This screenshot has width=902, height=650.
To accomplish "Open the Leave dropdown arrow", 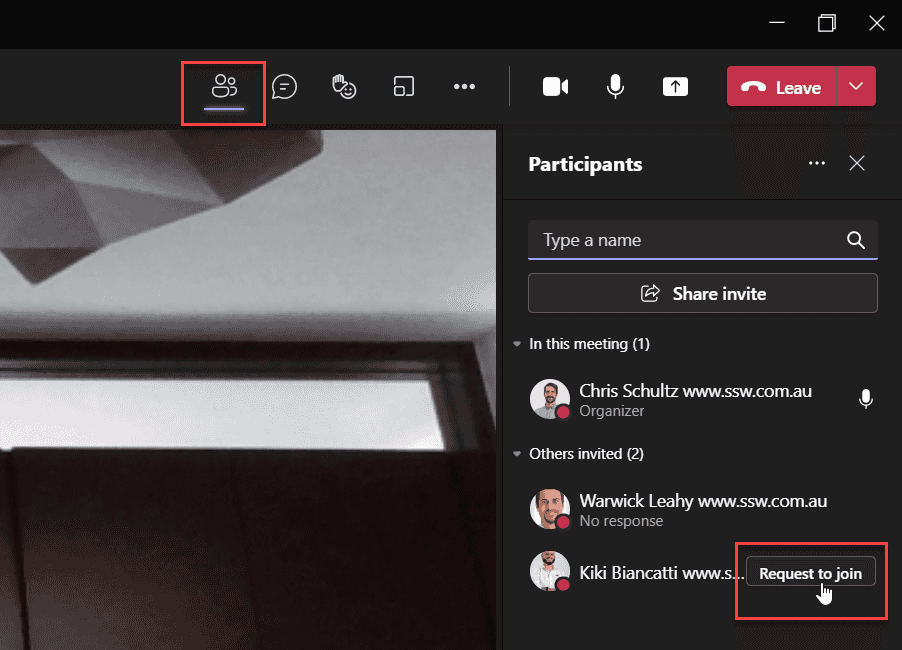I will pos(856,87).
